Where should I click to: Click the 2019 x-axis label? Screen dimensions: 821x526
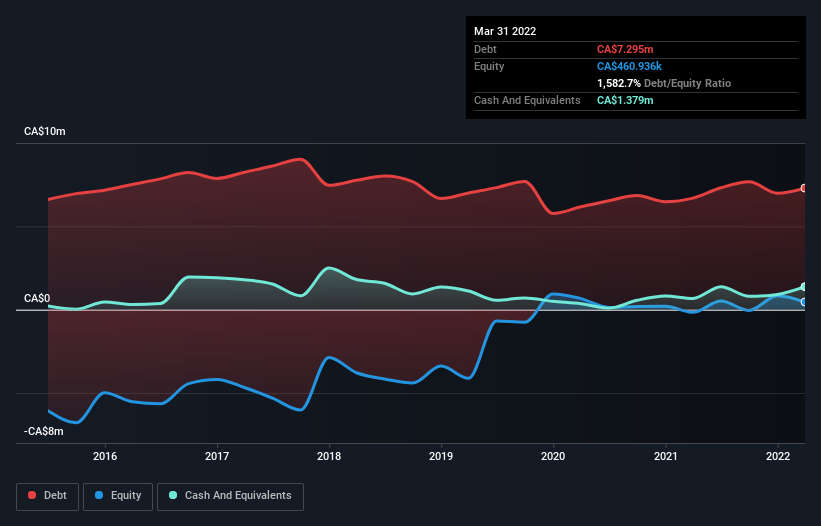pos(441,456)
